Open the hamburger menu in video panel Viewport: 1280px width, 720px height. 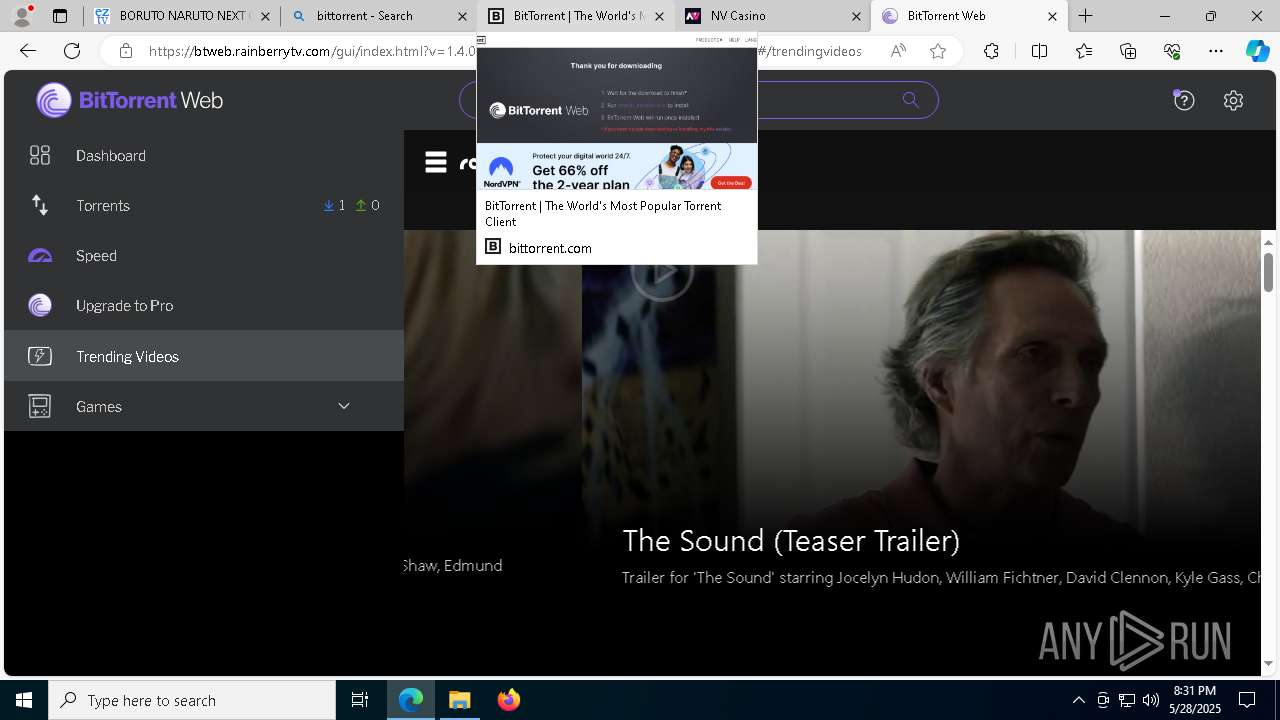point(436,162)
